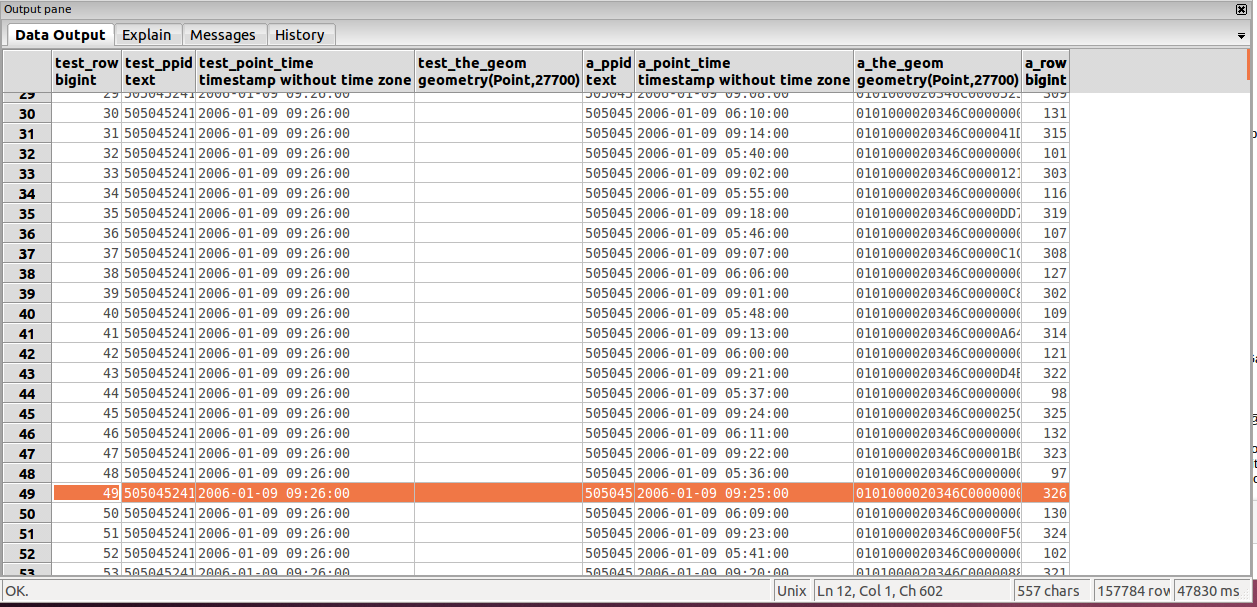Screen dimensions: 1257x607
Task: Open the Messages tab
Action: 223,35
